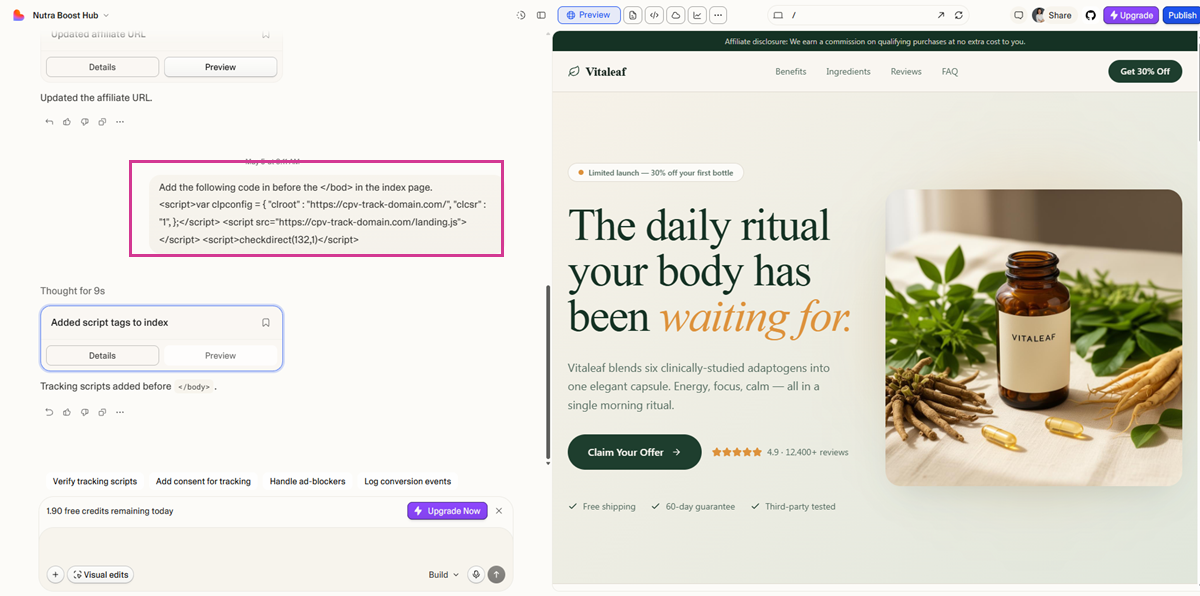Send the chat message arrow
This screenshot has width=1200, height=596.
click(x=497, y=575)
